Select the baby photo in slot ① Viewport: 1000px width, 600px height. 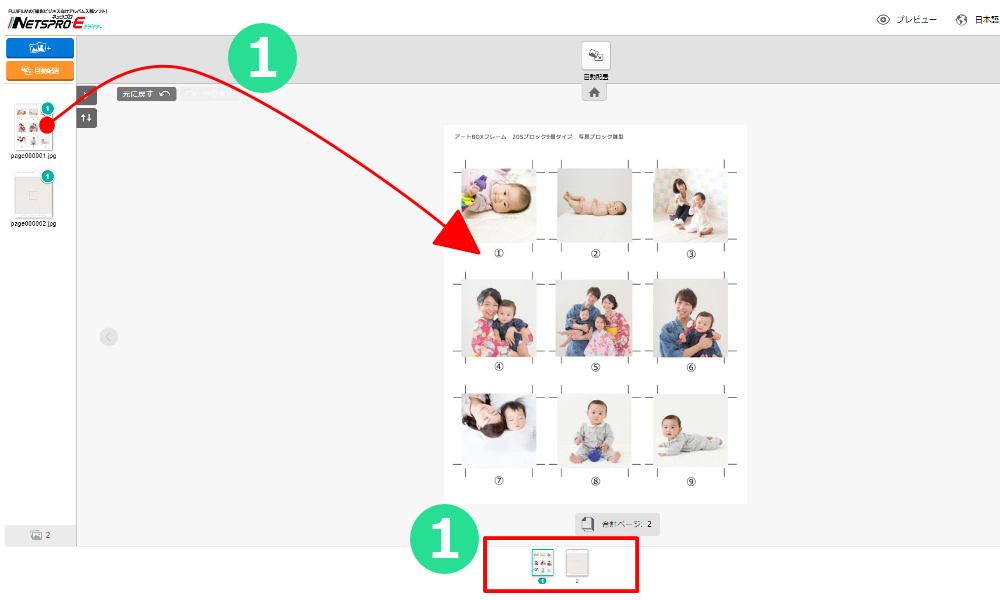[499, 205]
